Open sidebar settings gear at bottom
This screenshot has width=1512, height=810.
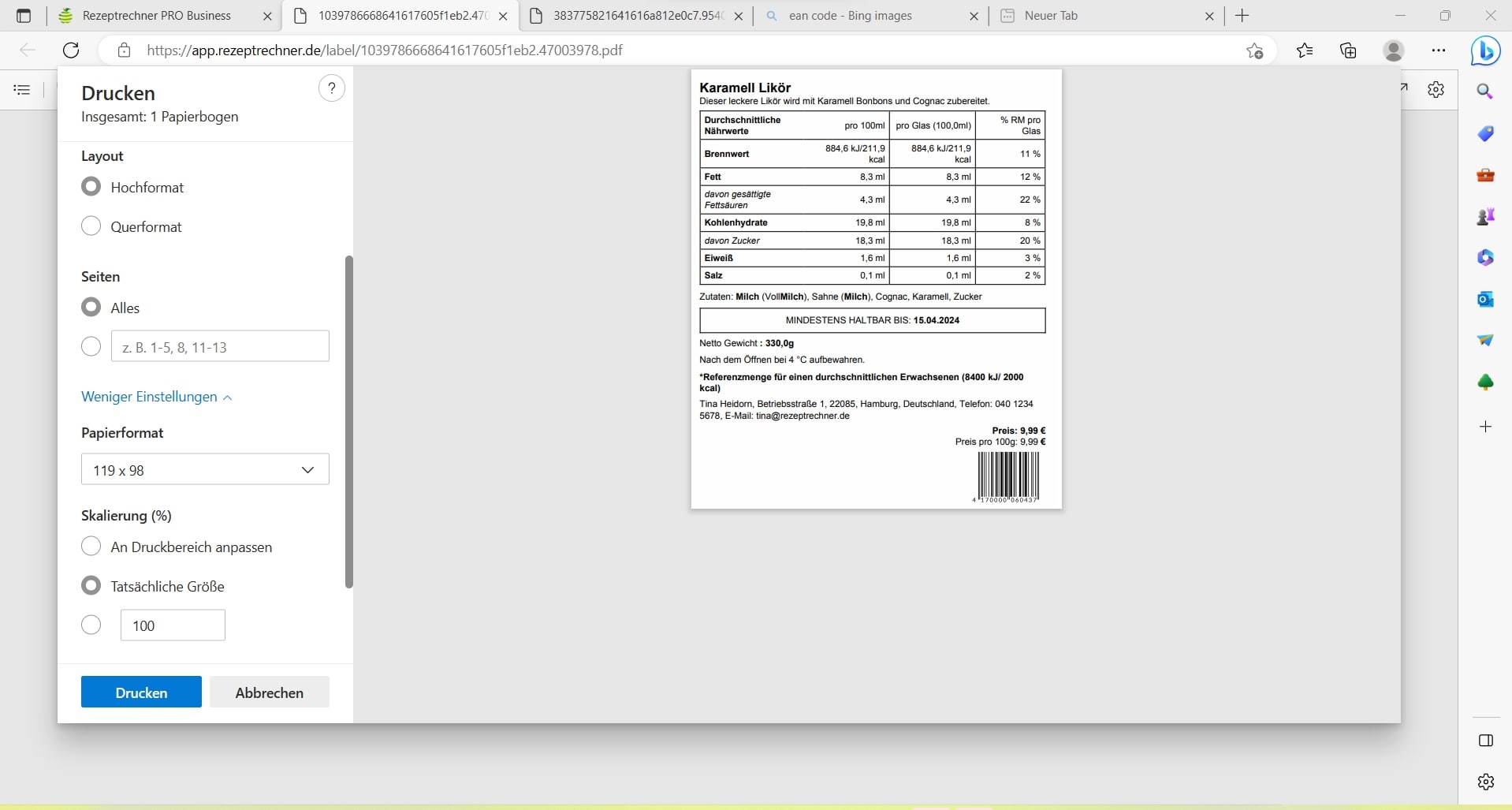(1485, 782)
